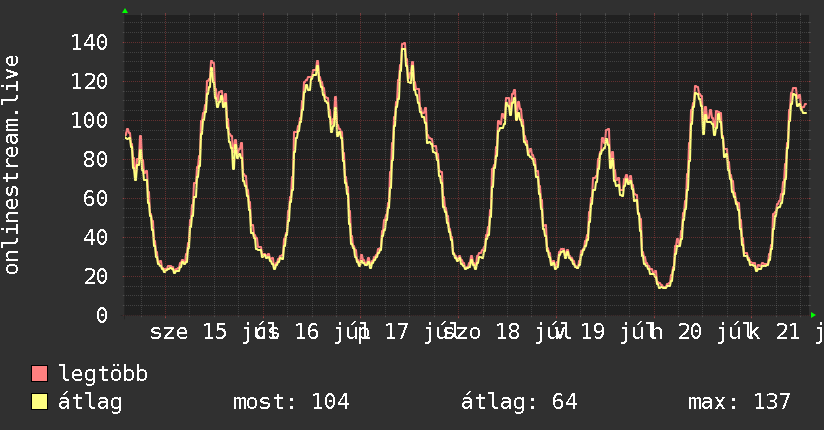This screenshot has width=824, height=430.
Task: Click the x-axis date label 21
Action: [x=788, y=332]
